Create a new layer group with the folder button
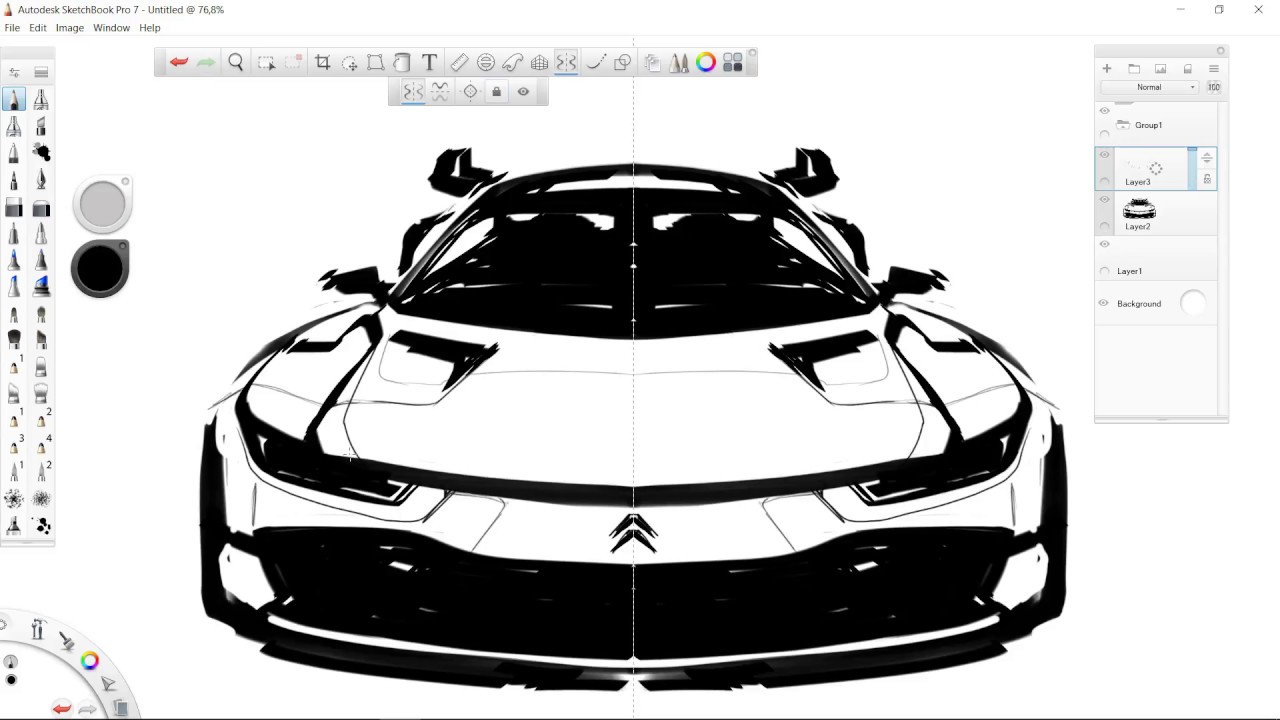Screen dimensions: 1280x720 pos(1133,68)
